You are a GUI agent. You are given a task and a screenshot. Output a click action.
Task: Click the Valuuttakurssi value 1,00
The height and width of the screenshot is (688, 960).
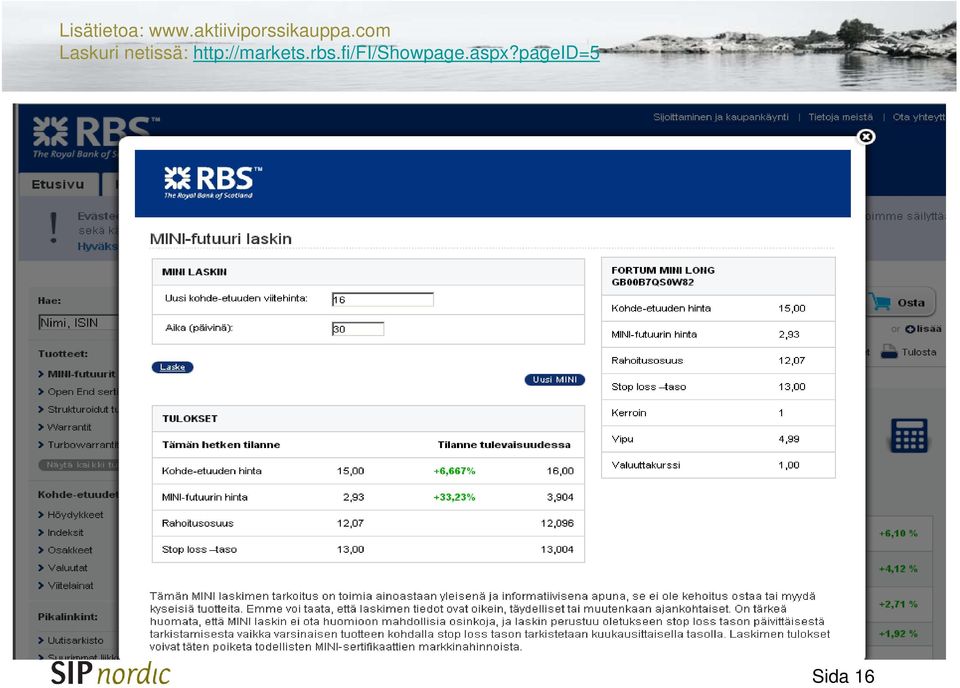pos(789,465)
